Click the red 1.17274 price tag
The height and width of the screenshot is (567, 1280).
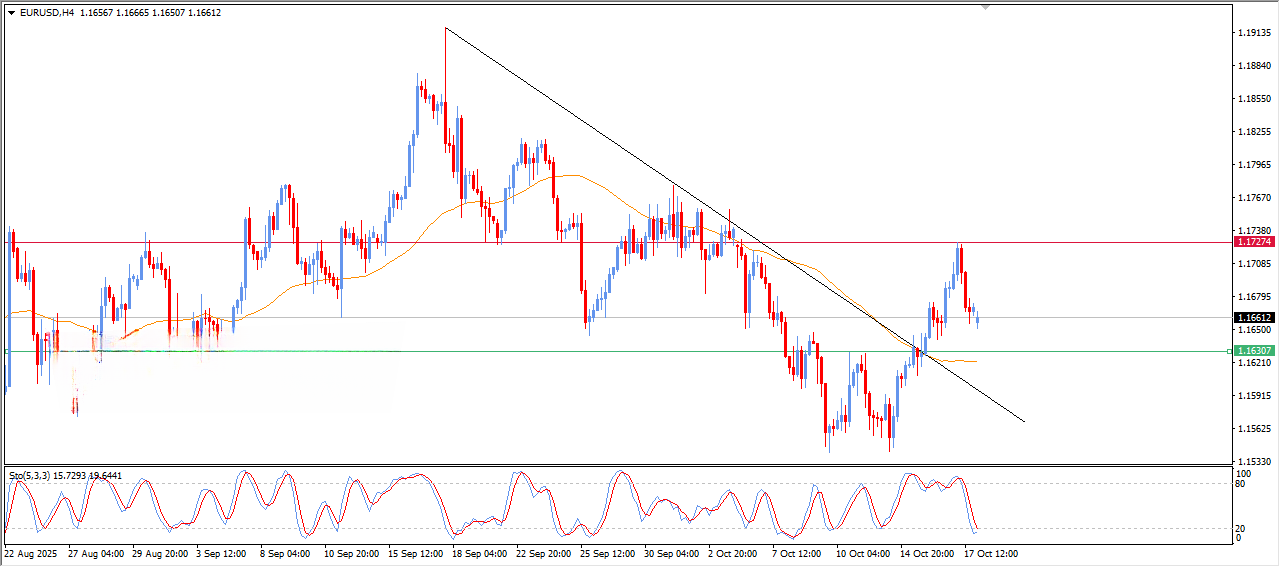click(1254, 242)
